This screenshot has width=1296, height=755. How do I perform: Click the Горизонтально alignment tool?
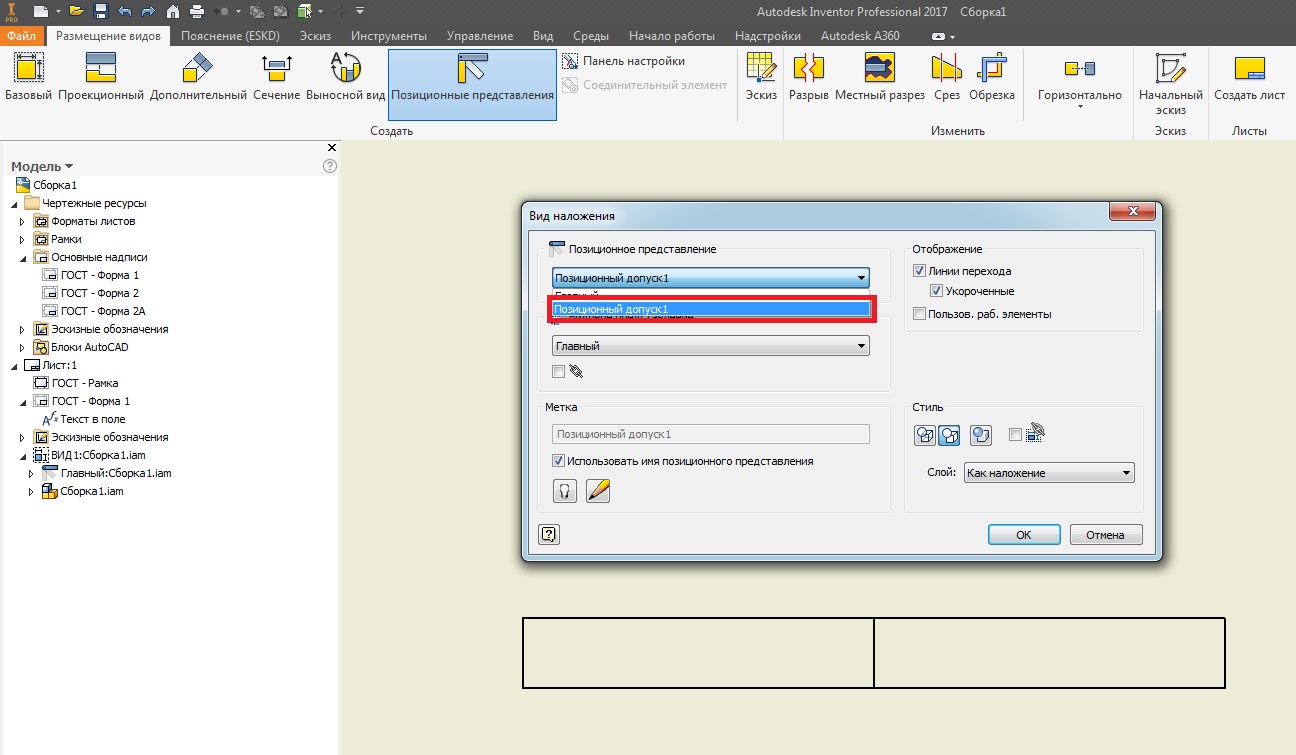1080,78
